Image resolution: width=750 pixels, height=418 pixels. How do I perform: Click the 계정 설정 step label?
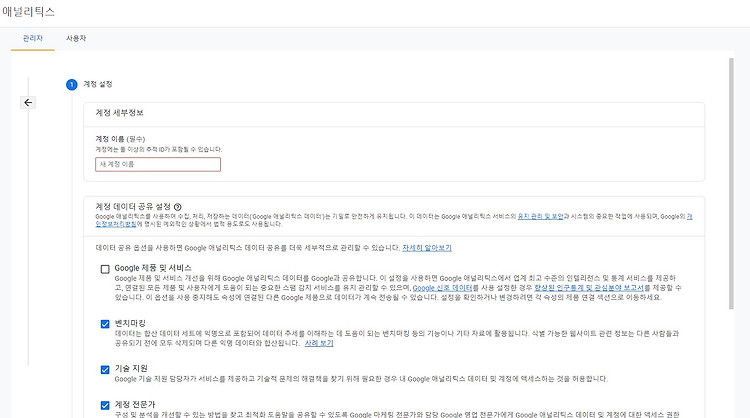coord(98,84)
